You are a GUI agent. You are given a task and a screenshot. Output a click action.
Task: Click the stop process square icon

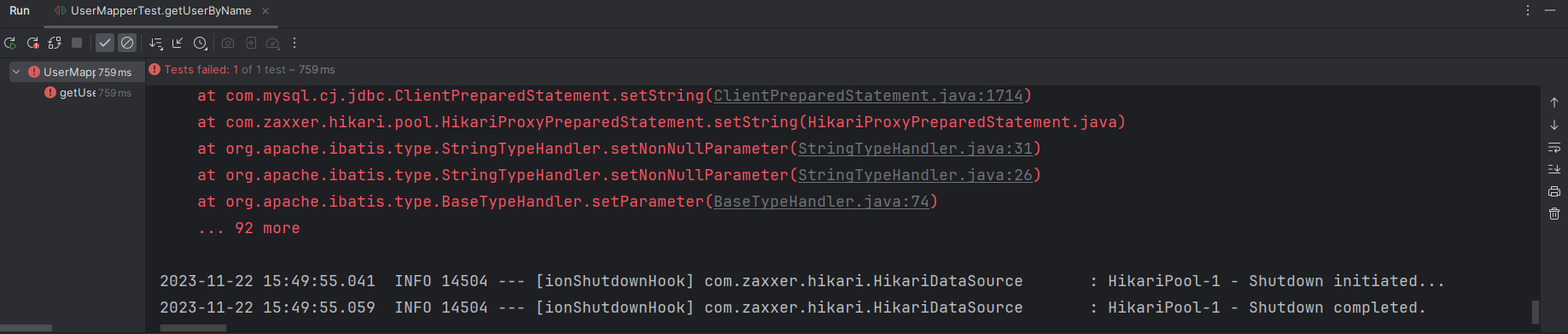[77, 43]
